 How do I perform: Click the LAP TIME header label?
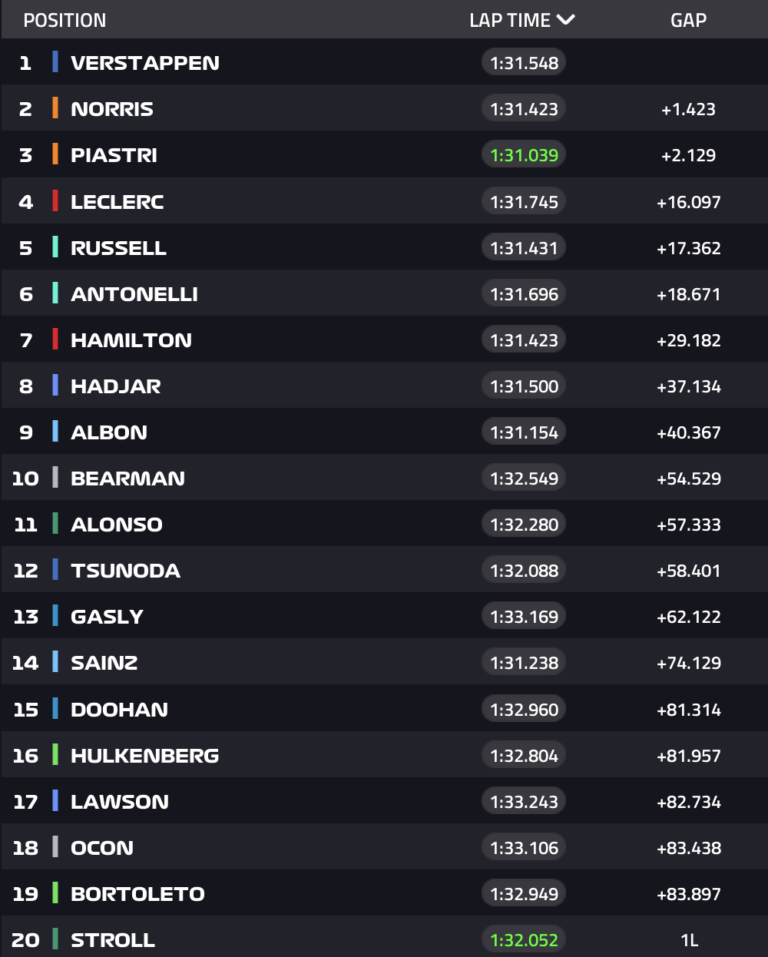pyautogui.click(x=509, y=20)
